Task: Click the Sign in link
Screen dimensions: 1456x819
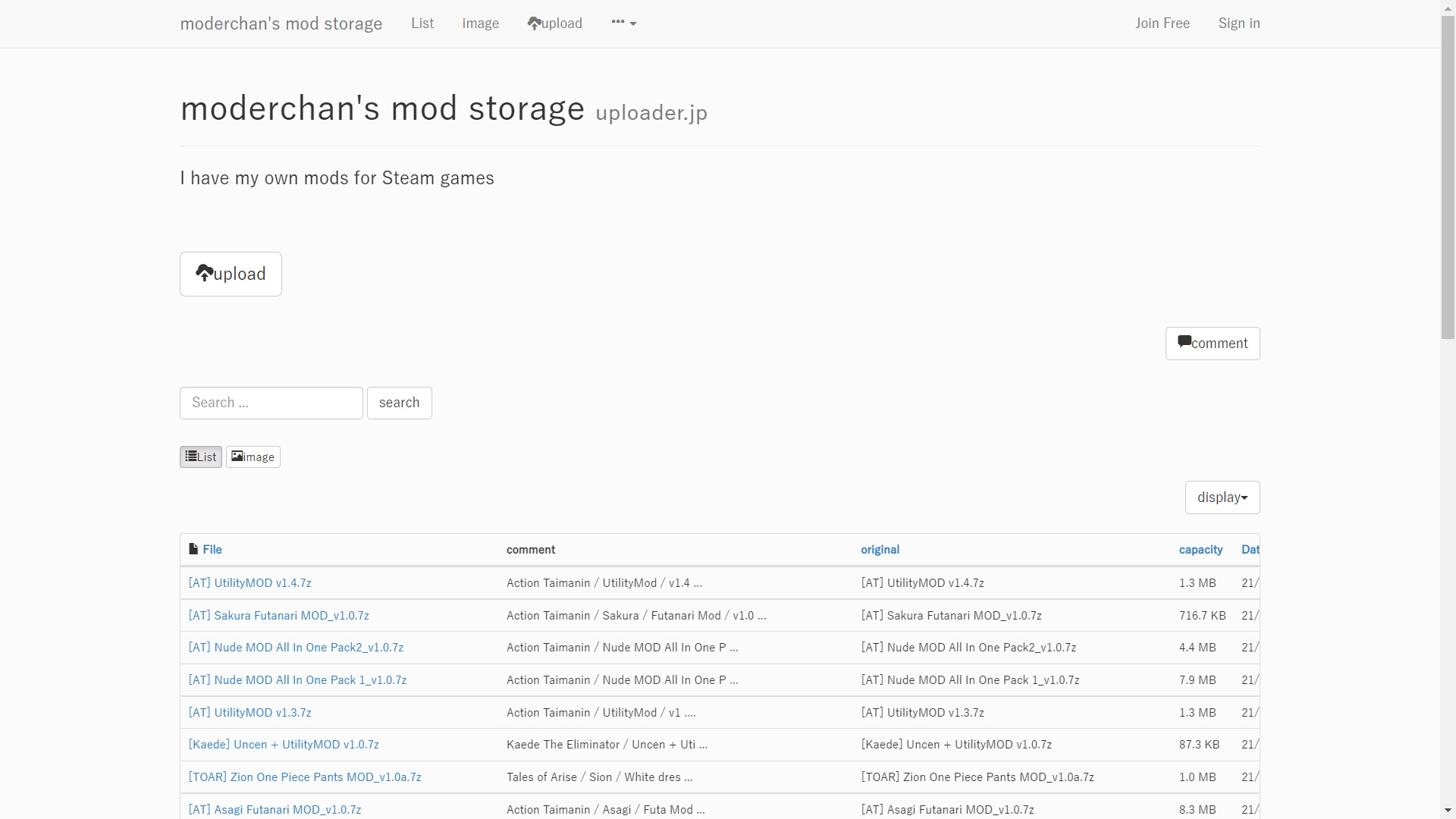Action: tap(1239, 24)
